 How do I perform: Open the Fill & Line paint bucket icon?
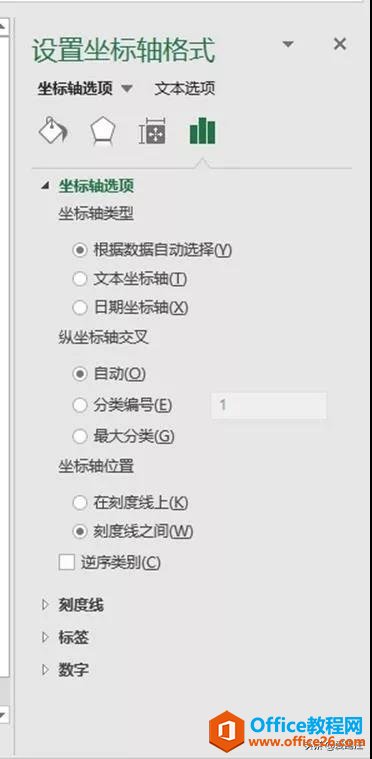pyautogui.click(x=53, y=131)
